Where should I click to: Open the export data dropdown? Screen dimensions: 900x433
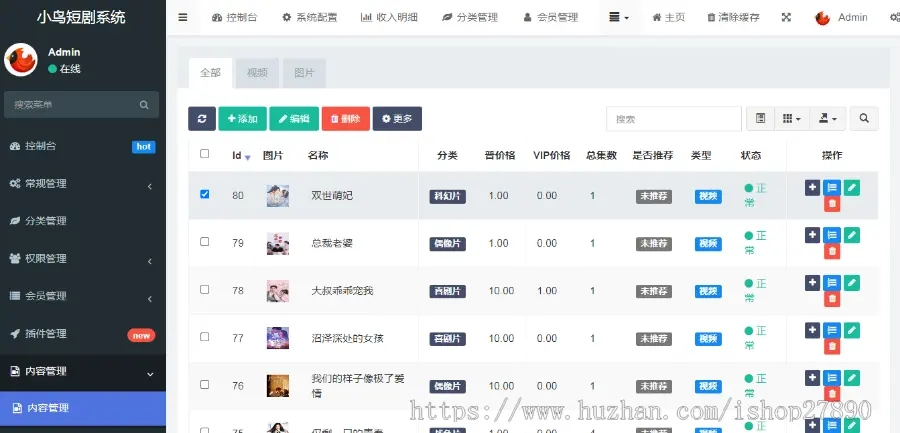tap(827, 118)
